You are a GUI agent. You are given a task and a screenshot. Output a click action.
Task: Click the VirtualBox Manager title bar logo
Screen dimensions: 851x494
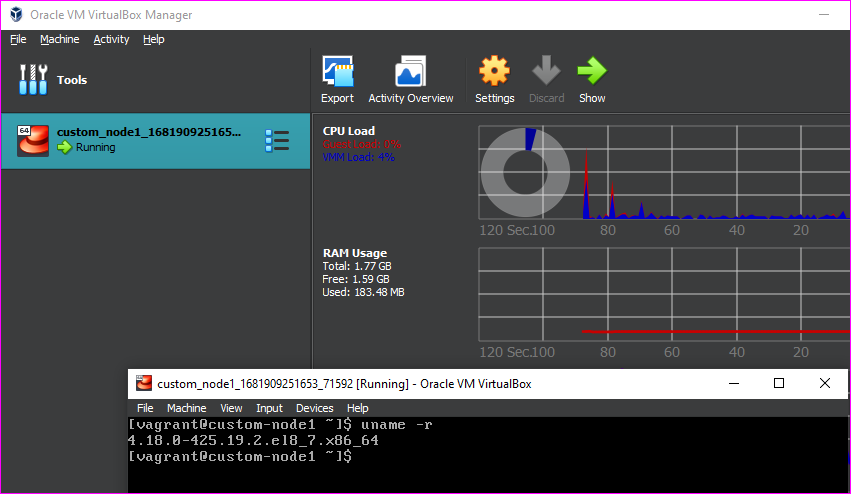(16, 15)
